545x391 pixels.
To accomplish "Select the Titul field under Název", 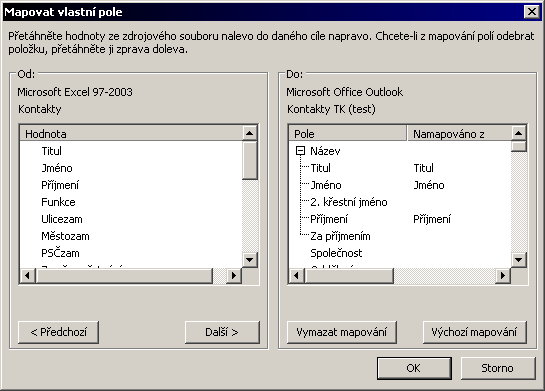I will click(x=320, y=168).
